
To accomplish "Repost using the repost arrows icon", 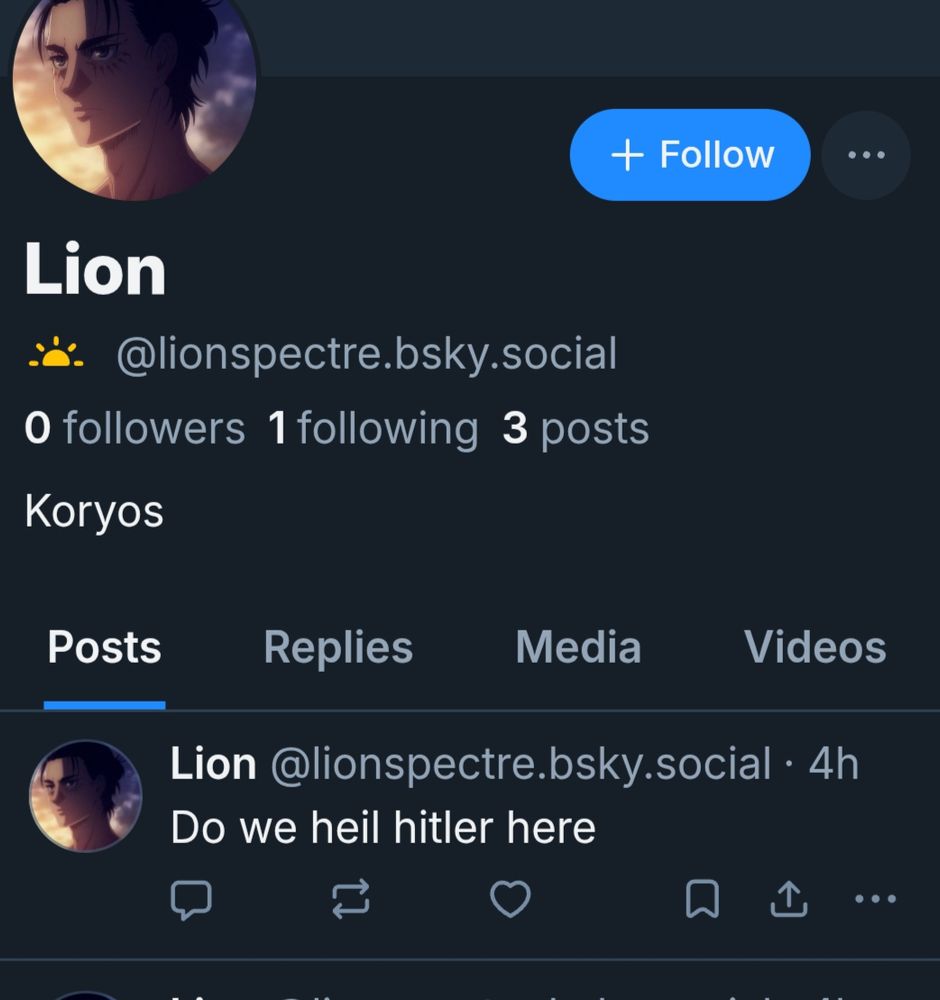I will pyautogui.click(x=351, y=899).
